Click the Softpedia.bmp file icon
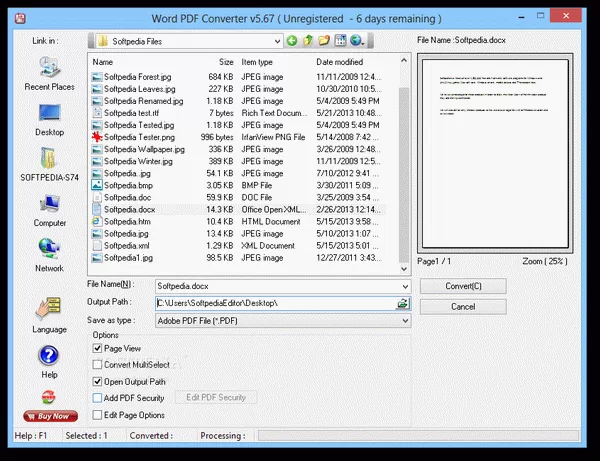 point(97,185)
